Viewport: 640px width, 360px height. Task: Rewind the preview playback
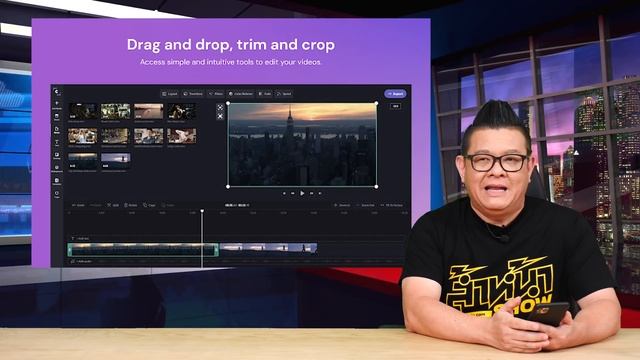[x=293, y=193]
